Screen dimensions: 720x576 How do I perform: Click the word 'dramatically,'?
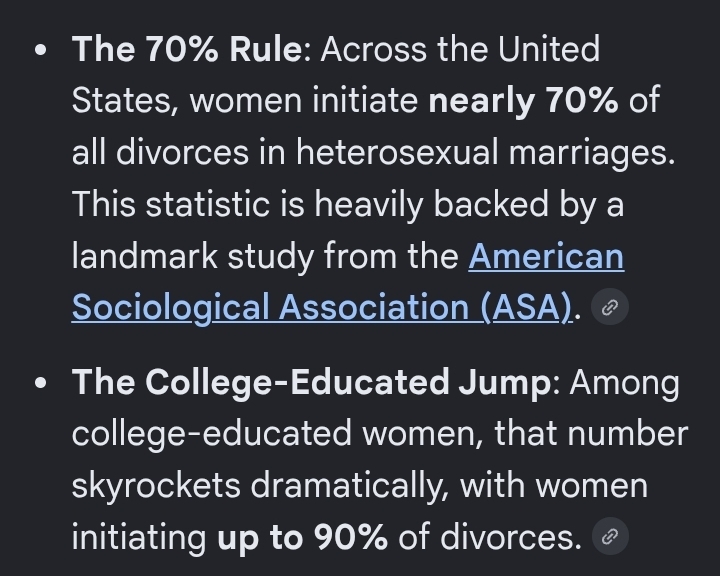pos(349,486)
